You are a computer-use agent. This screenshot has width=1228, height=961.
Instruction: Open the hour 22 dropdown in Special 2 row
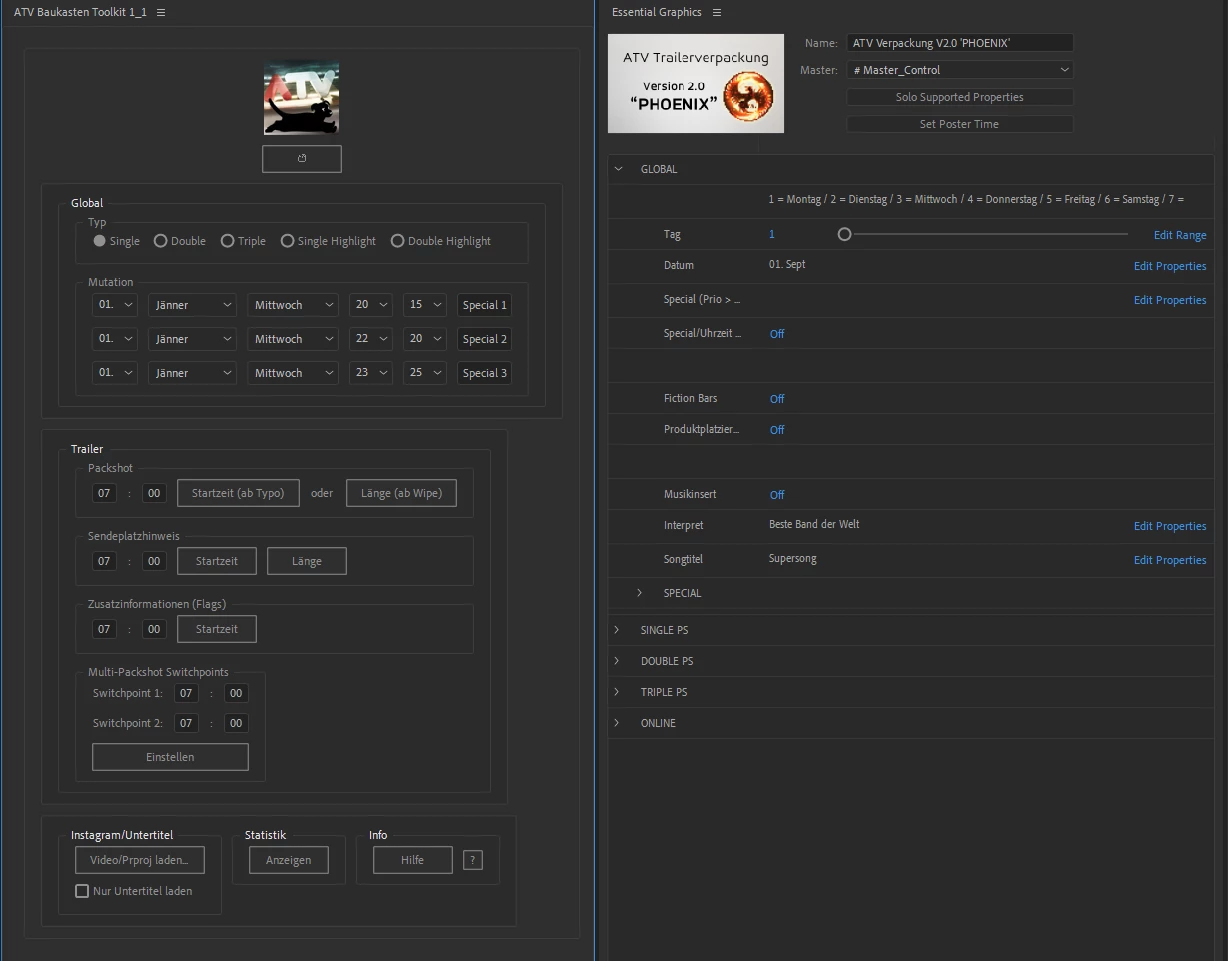(371, 339)
